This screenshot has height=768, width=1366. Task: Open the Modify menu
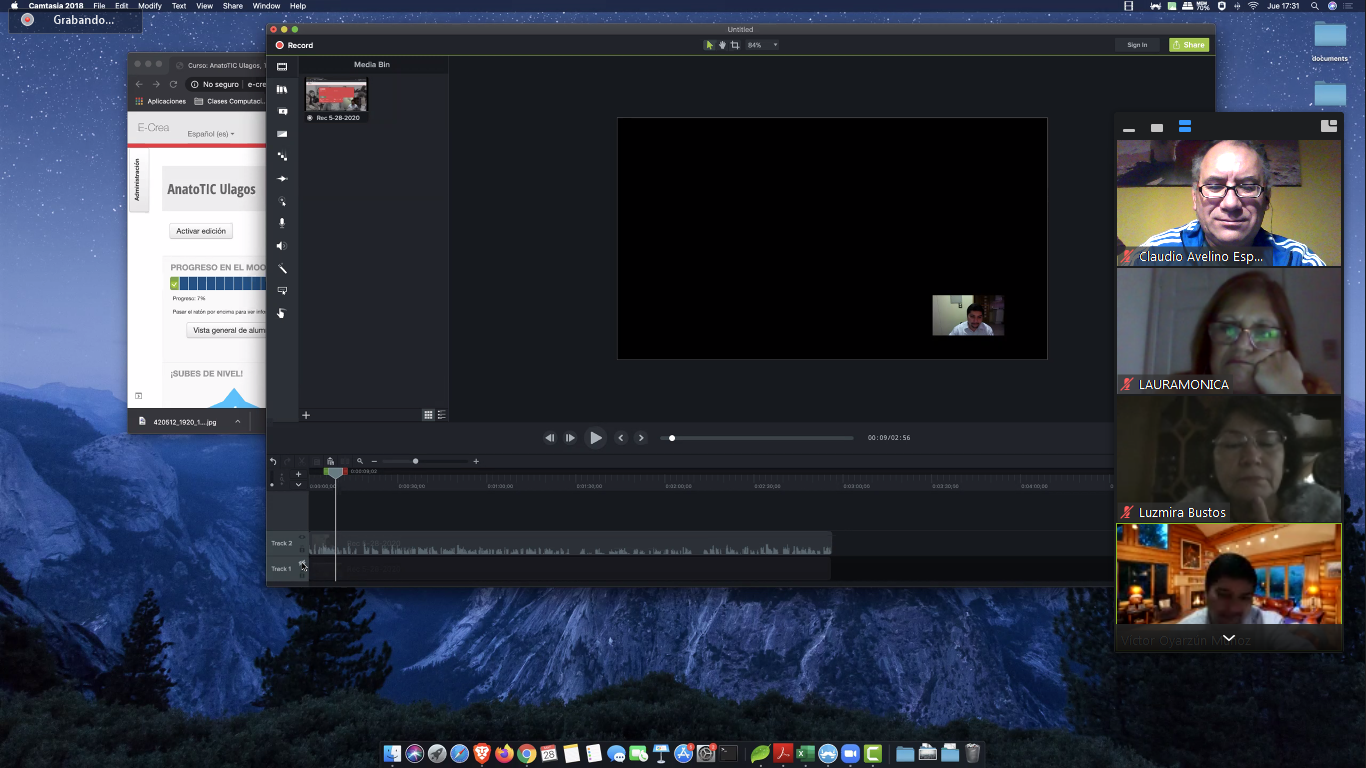pos(150,6)
